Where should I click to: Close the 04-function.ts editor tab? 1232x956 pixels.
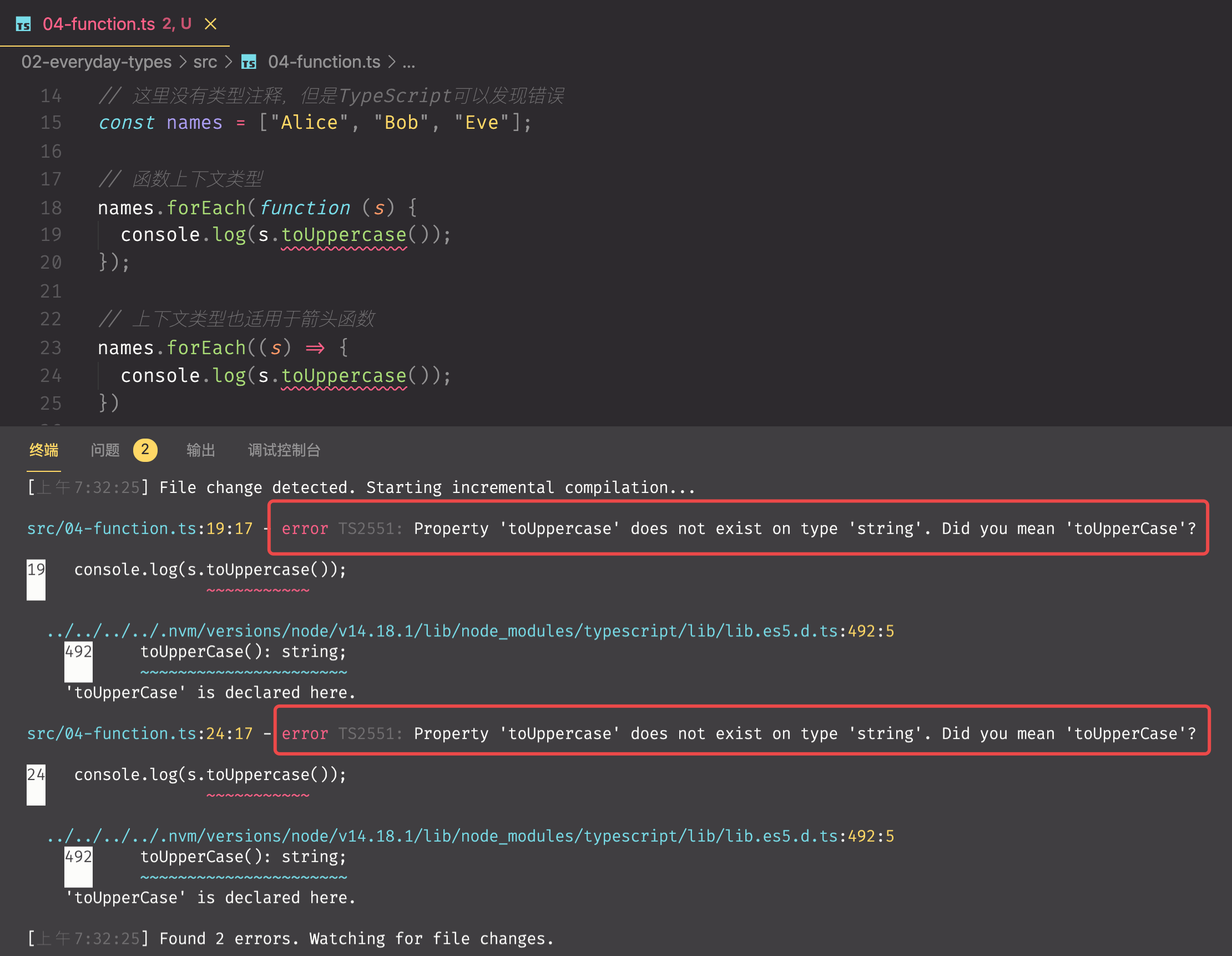click(210, 24)
